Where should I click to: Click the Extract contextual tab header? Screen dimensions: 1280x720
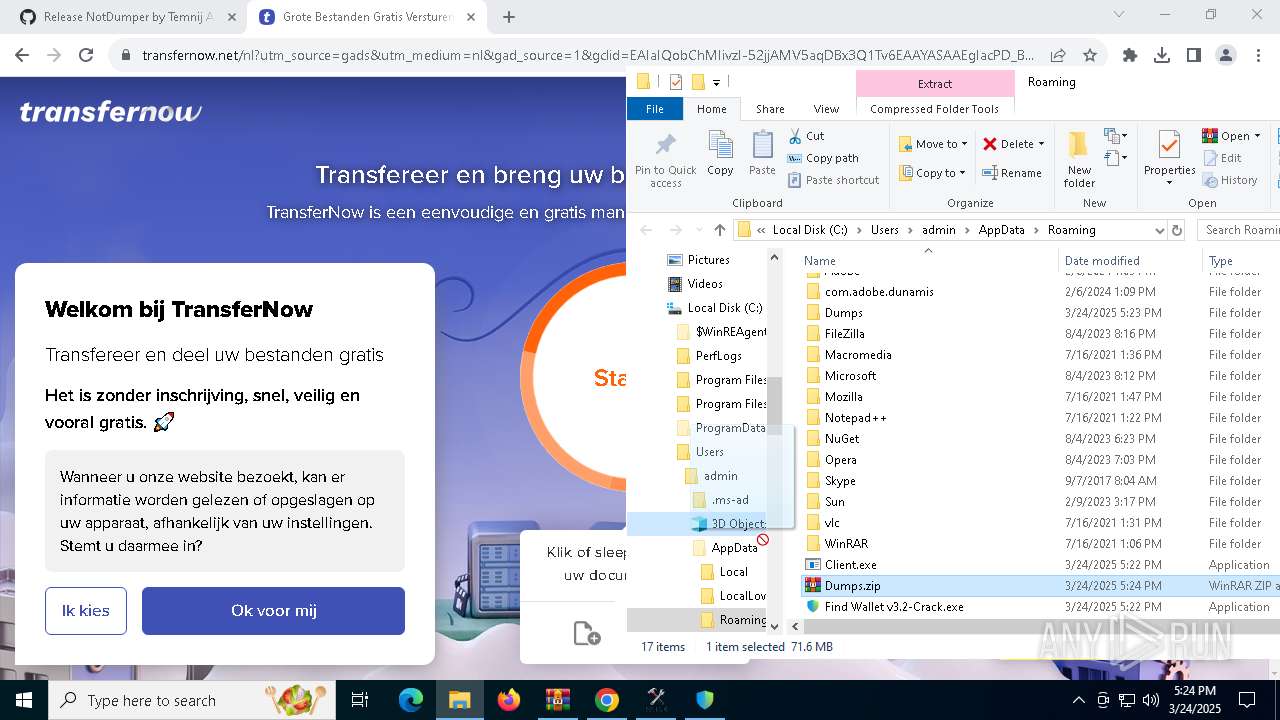935,84
